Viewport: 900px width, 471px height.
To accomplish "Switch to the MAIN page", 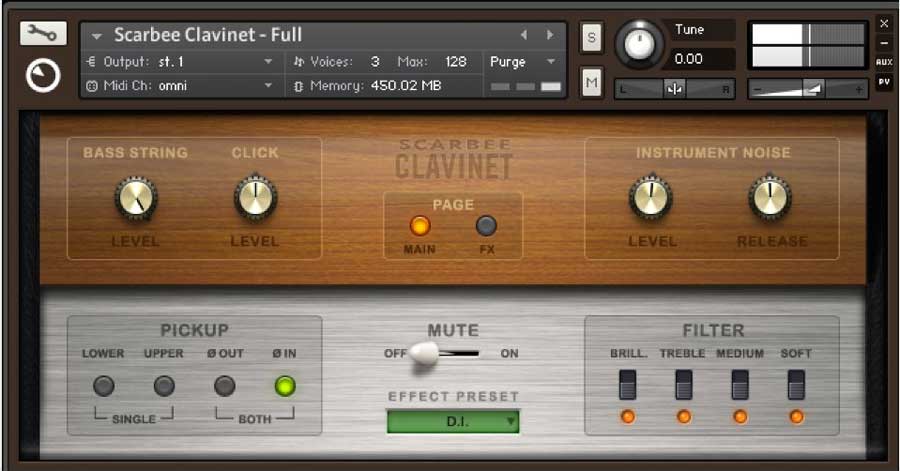I will click(420, 226).
